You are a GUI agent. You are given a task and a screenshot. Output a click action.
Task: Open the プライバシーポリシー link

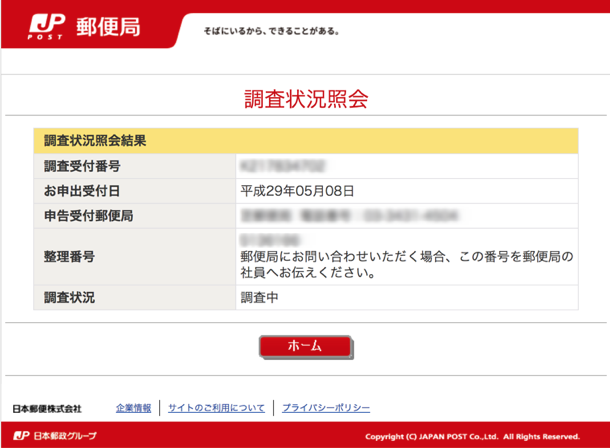[326, 408]
